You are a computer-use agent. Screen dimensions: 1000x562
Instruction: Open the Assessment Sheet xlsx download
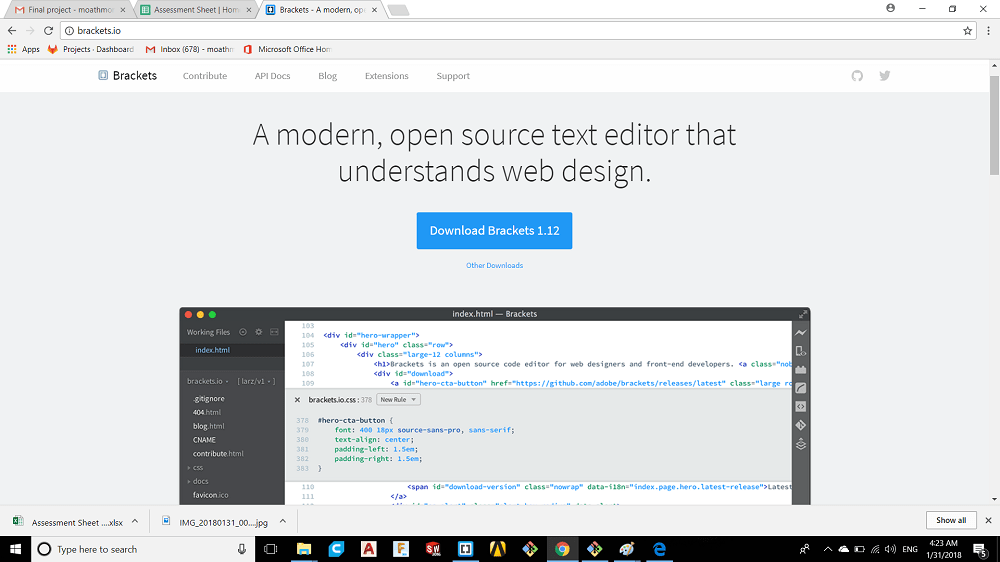click(x=69, y=522)
